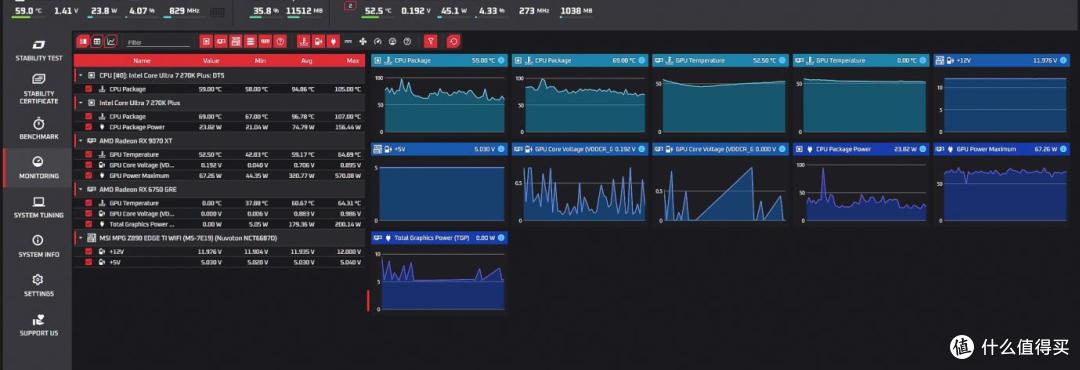
Task: Collapse the AMD Radeon RX 9070 XT group
Action: (81, 141)
